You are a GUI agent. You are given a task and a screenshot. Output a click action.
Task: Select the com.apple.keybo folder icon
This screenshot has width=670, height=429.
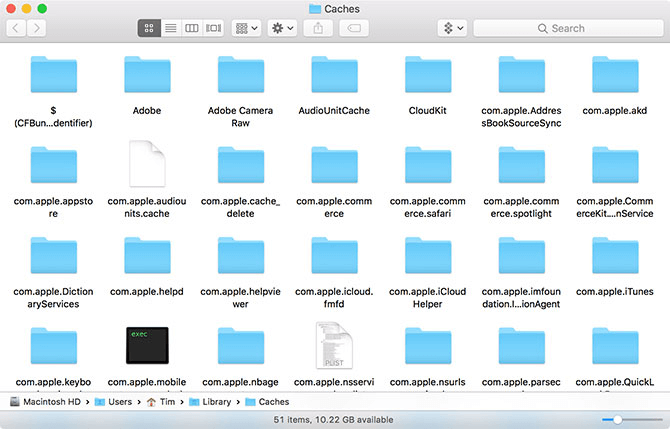click(x=53, y=346)
